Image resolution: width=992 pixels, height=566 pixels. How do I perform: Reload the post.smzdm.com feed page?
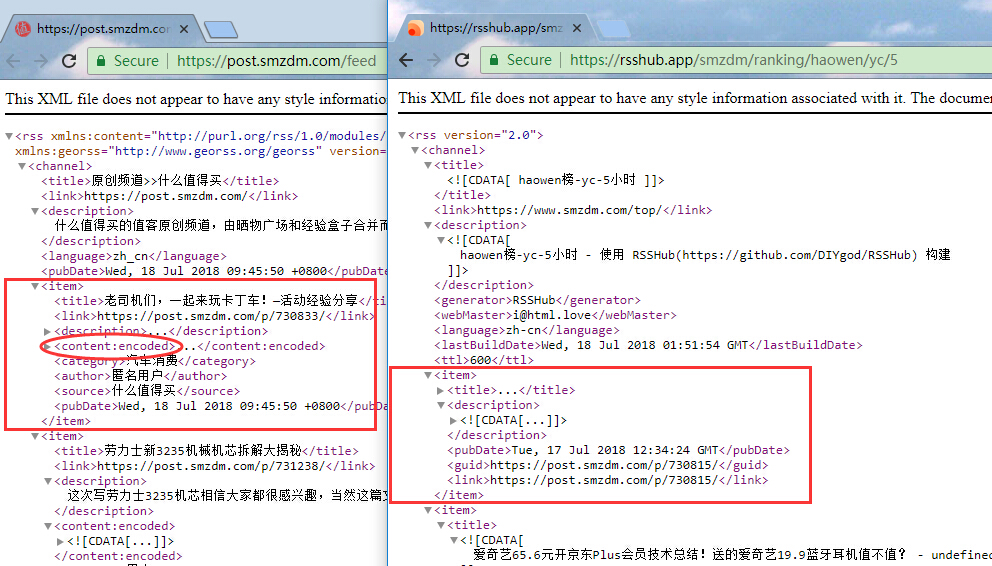click(x=69, y=61)
